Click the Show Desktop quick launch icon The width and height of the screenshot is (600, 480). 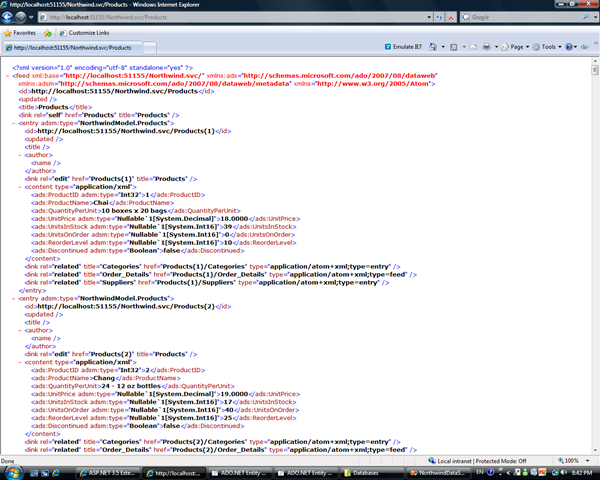34,473
